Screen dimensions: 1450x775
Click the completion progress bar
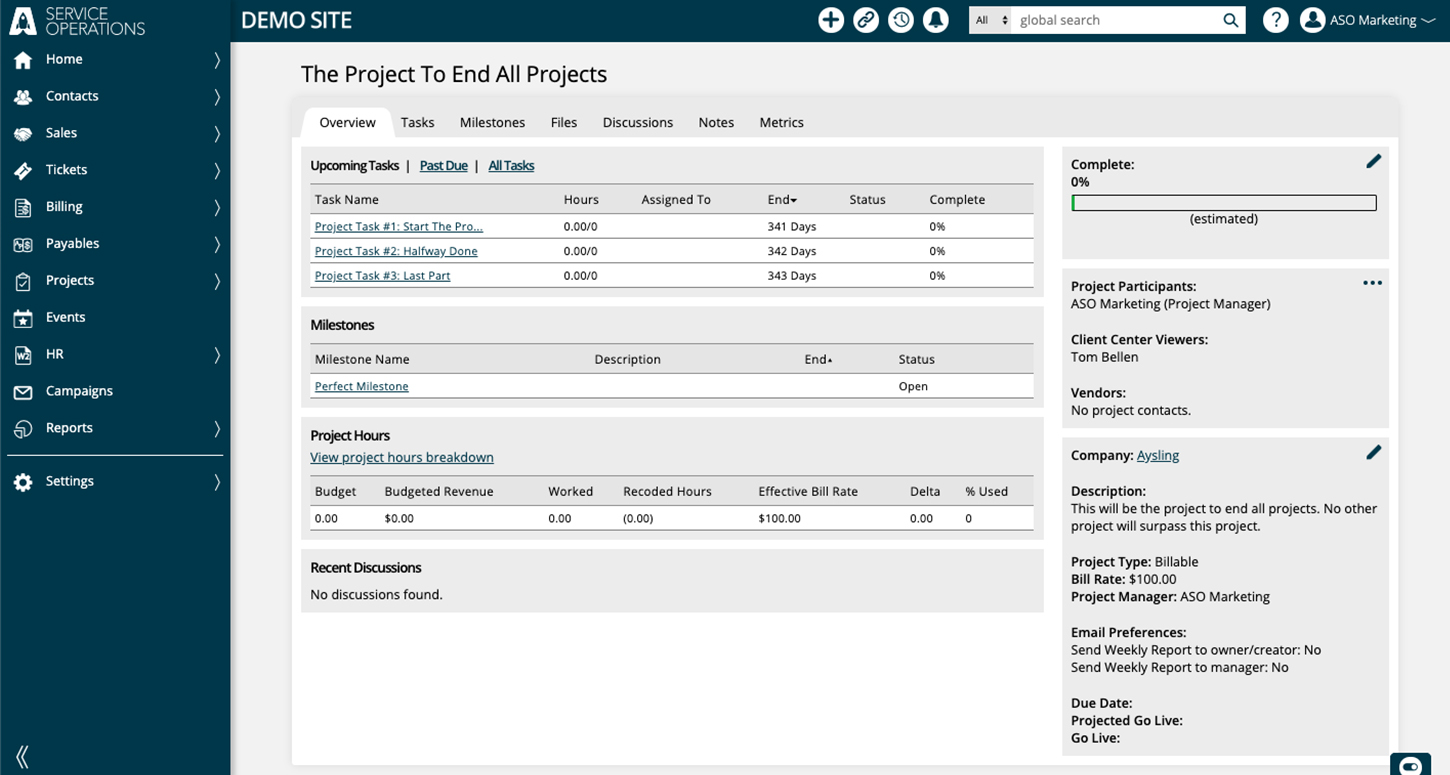click(x=1224, y=203)
